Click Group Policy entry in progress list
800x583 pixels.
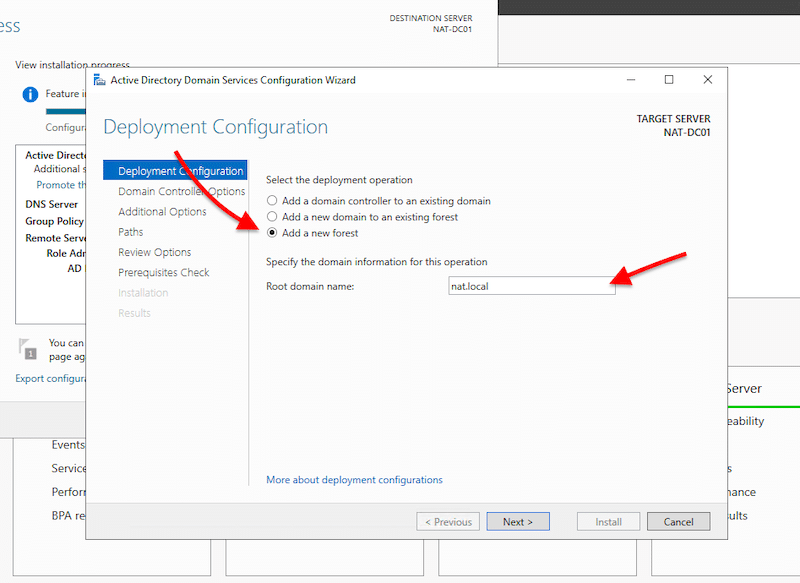pos(55,221)
